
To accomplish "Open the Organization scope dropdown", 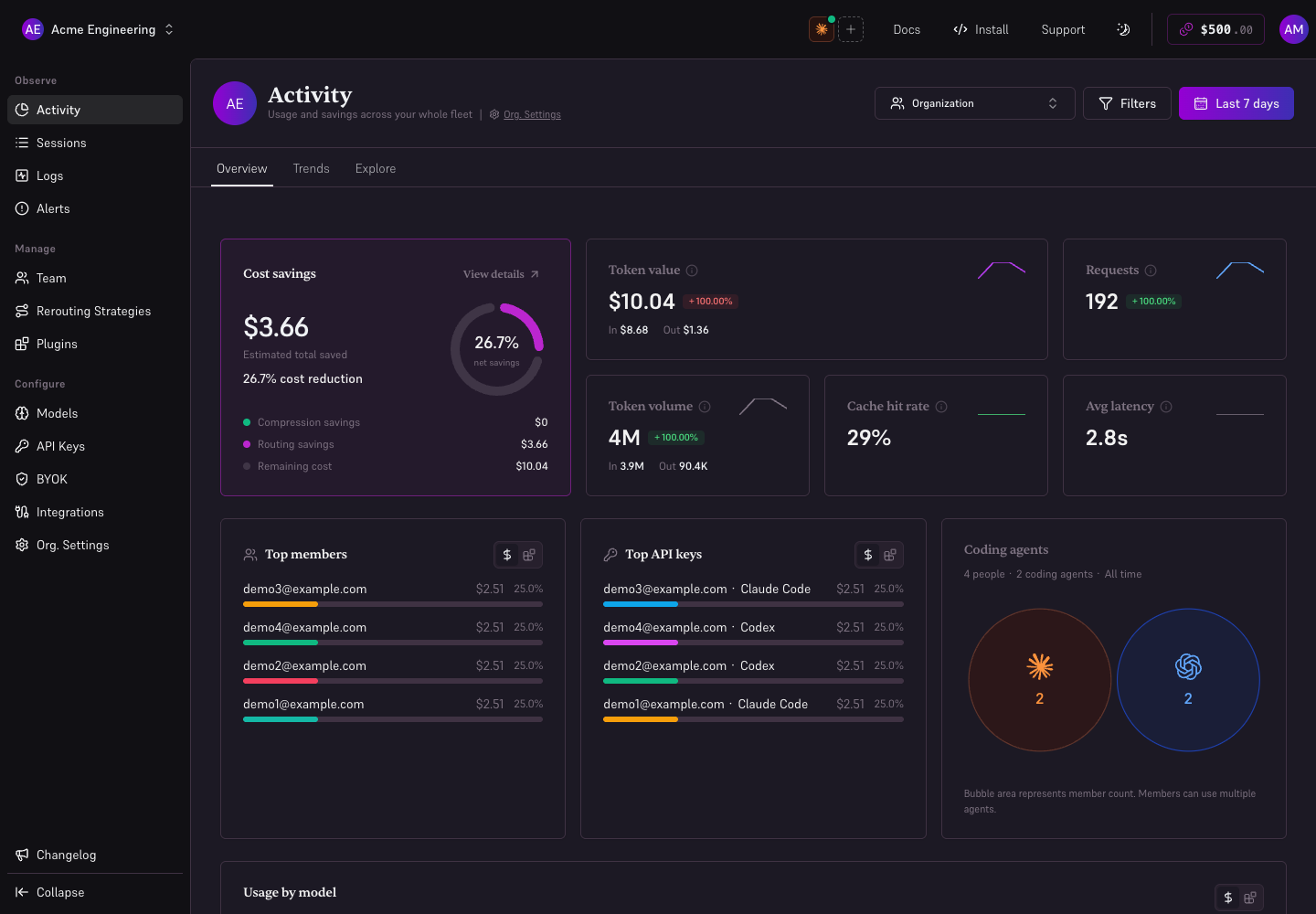I will click(x=975, y=103).
